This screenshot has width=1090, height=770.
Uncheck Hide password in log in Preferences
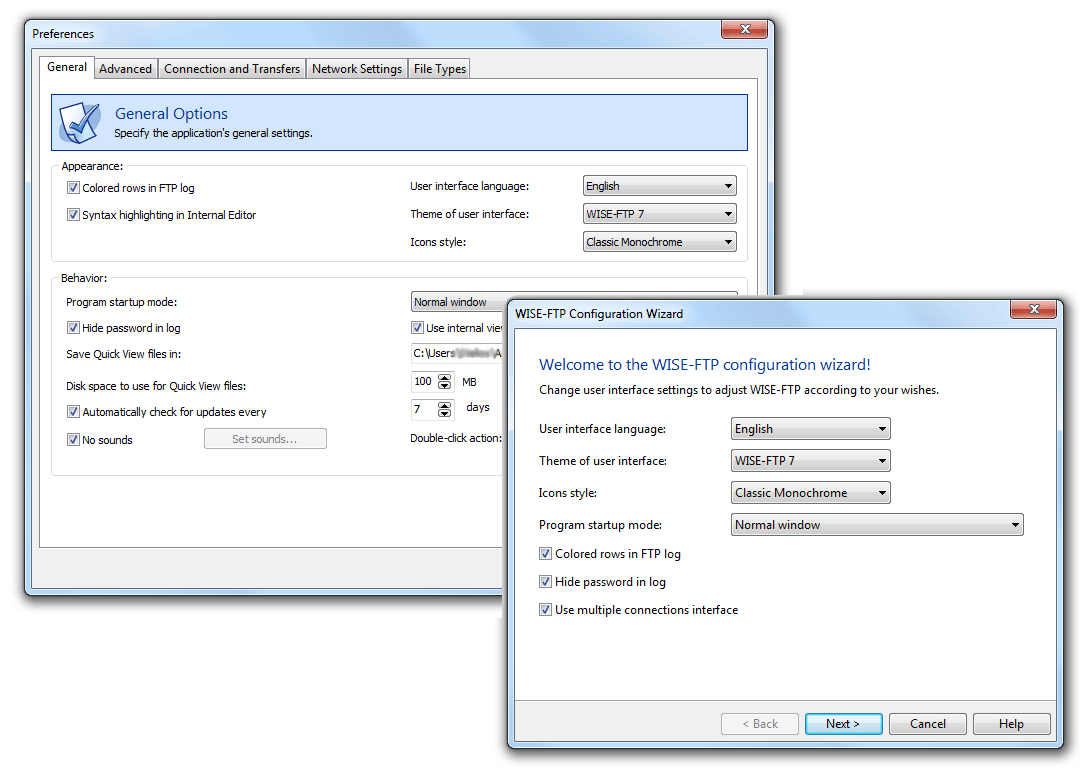73,327
